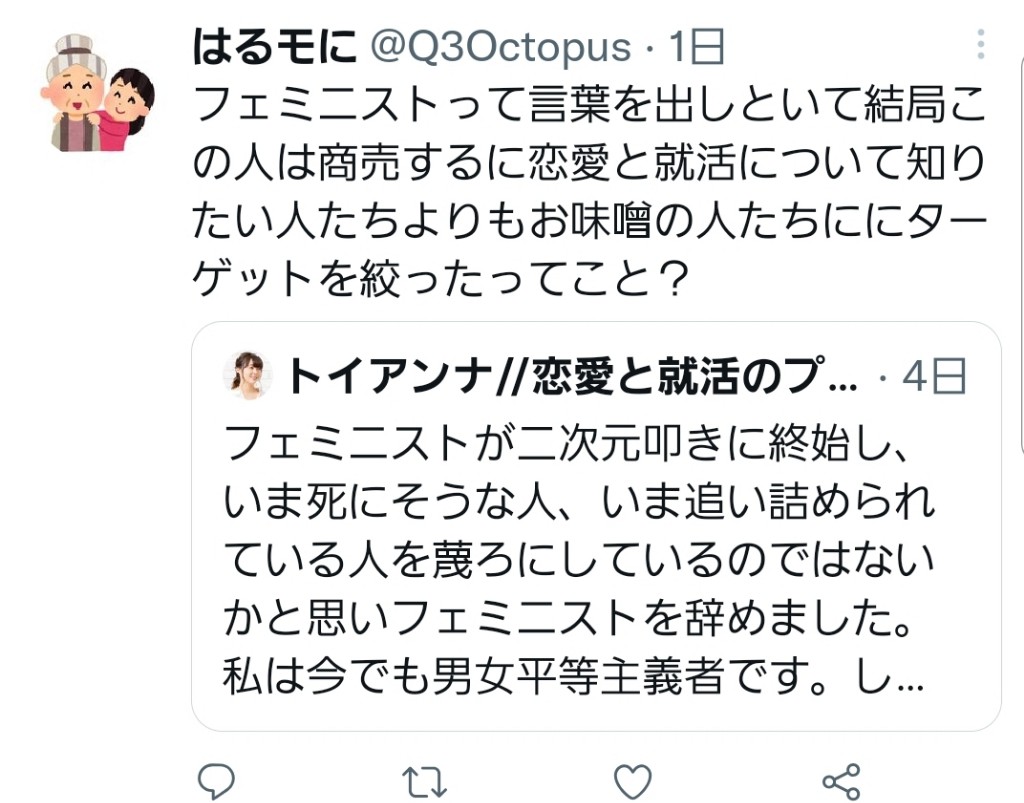Tap the line ゲットを絞ったってこと？
The image size is (1024, 803).
[441, 279]
